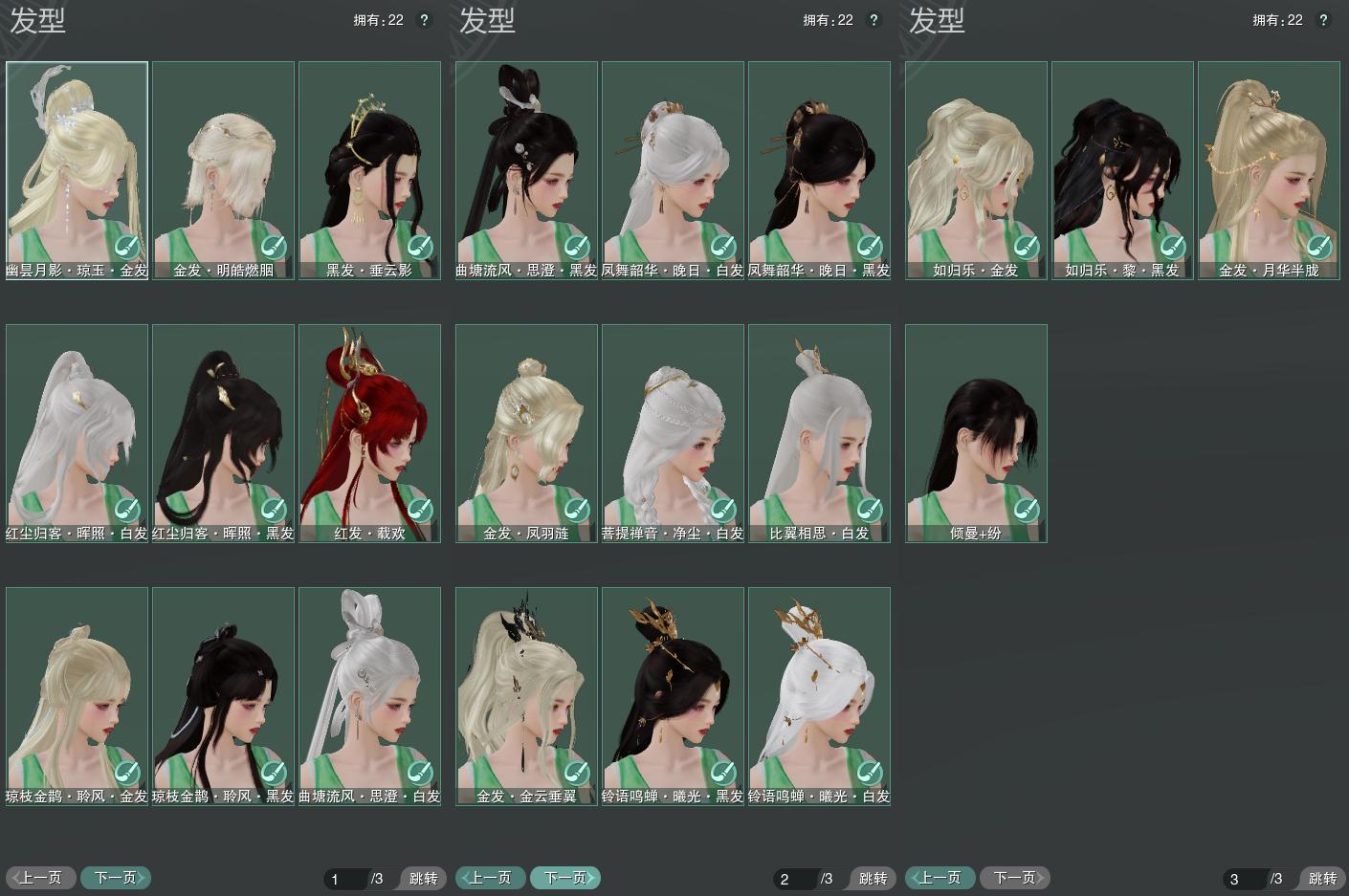Click page number input showing 3
Image resolution: width=1349 pixels, height=896 pixels.
[1244, 879]
